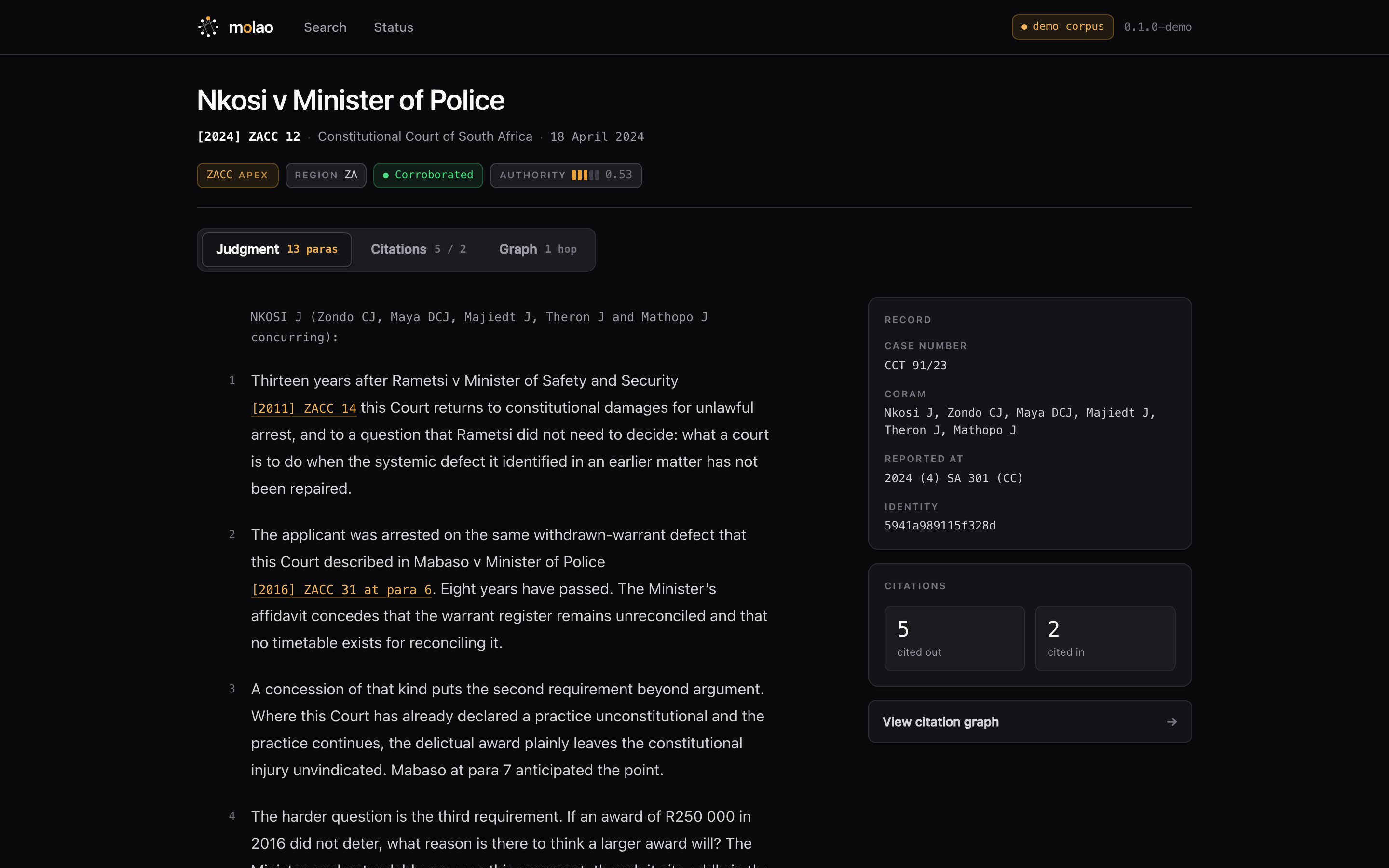Switch to the Citations 5 / 2 tab
The width and height of the screenshot is (1389, 868).
(x=418, y=249)
